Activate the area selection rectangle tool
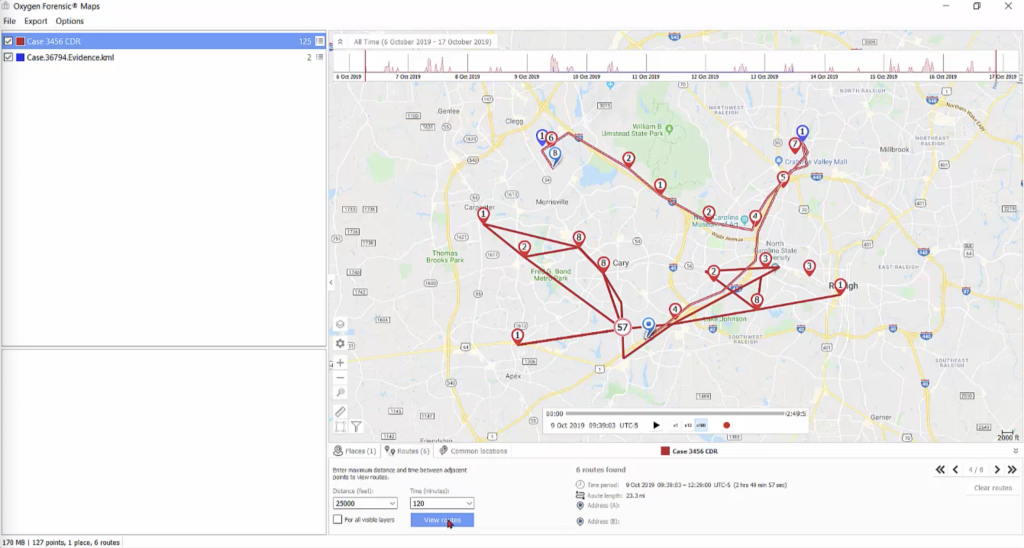 click(x=340, y=427)
